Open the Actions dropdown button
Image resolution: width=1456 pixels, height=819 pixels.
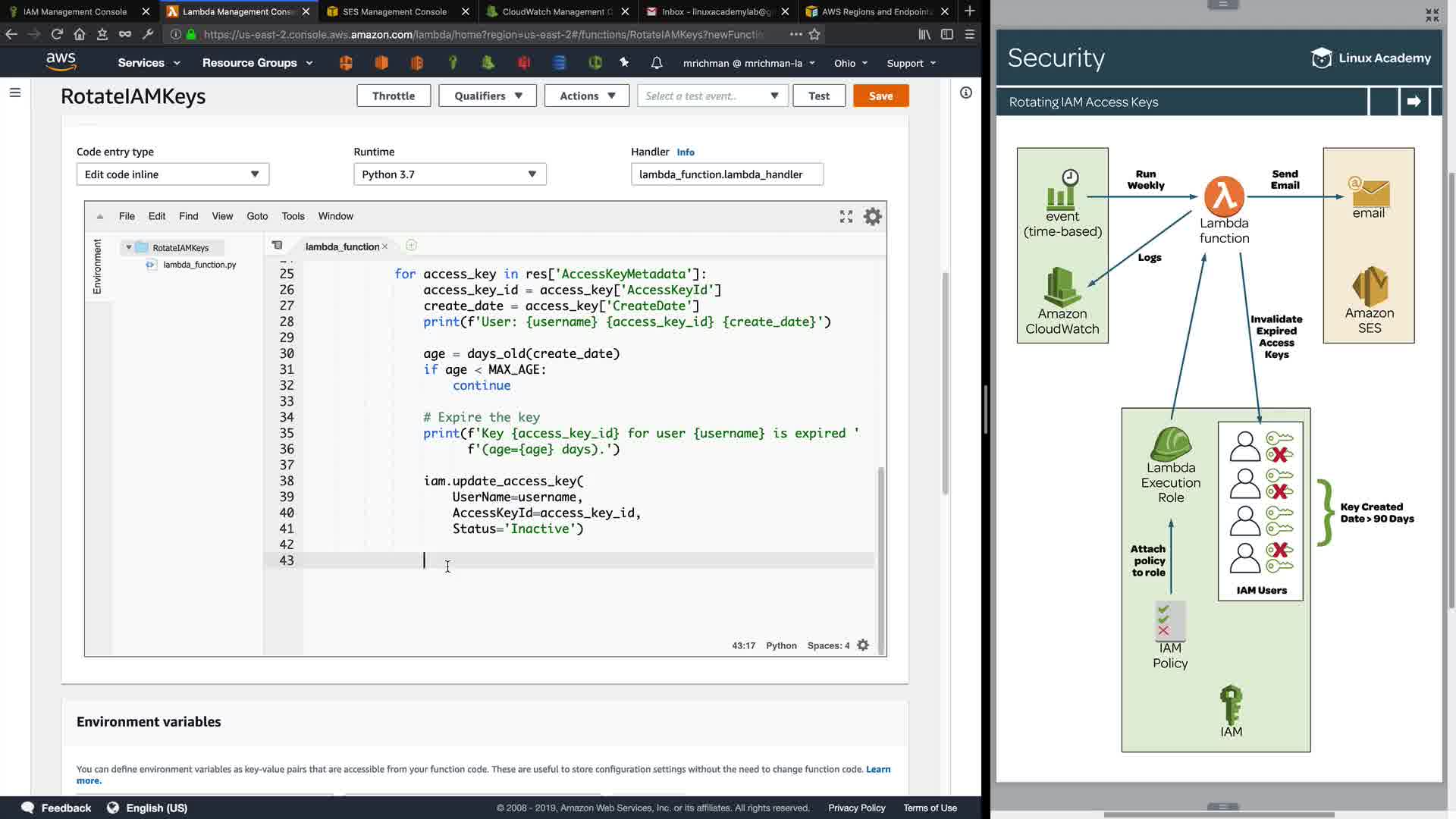pos(587,96)
